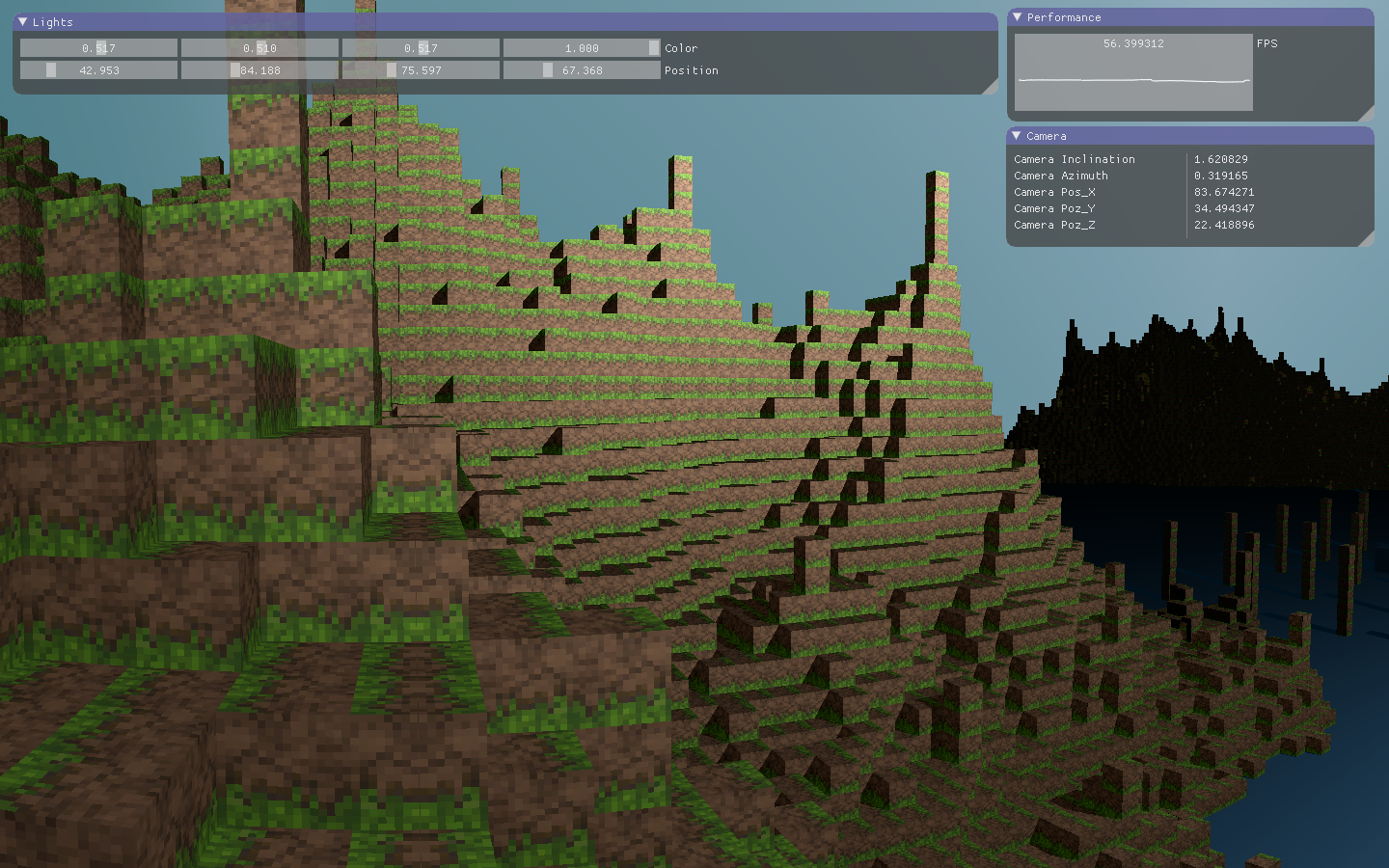Click the Position slider showing 84.188
This screenshot has width=1389, height=868.
259,70
